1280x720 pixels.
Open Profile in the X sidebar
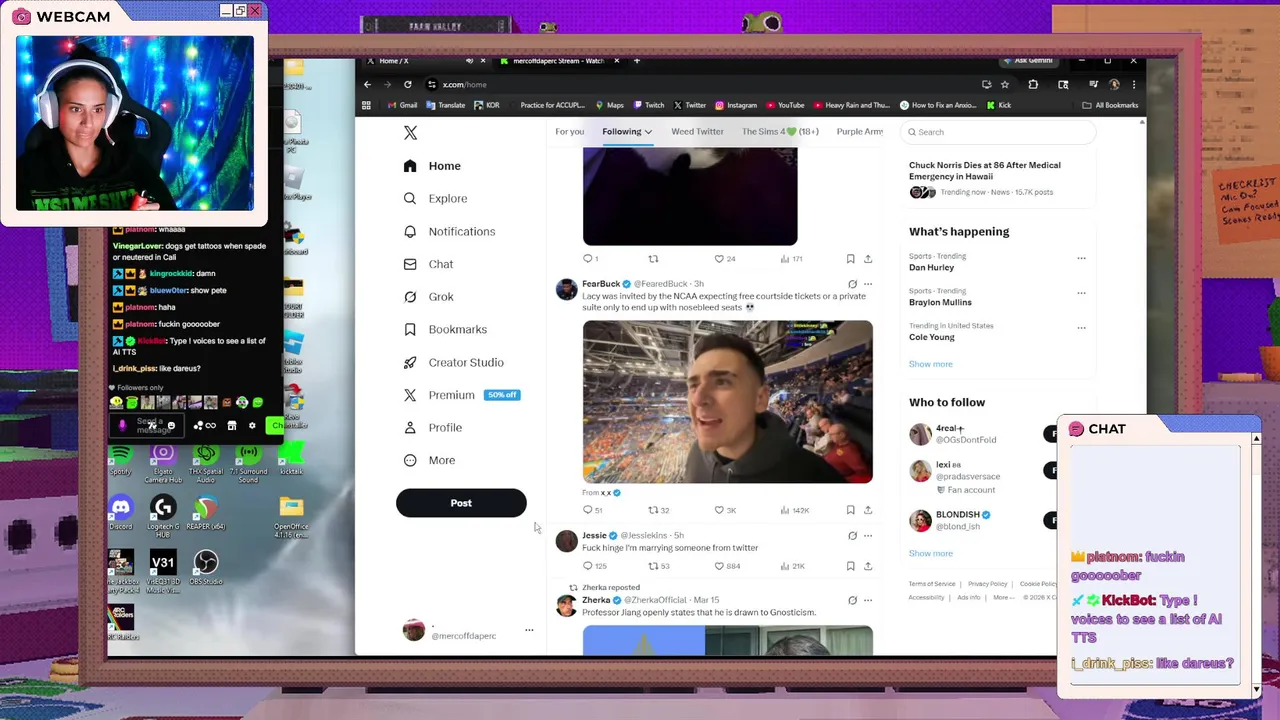point(432,428)
